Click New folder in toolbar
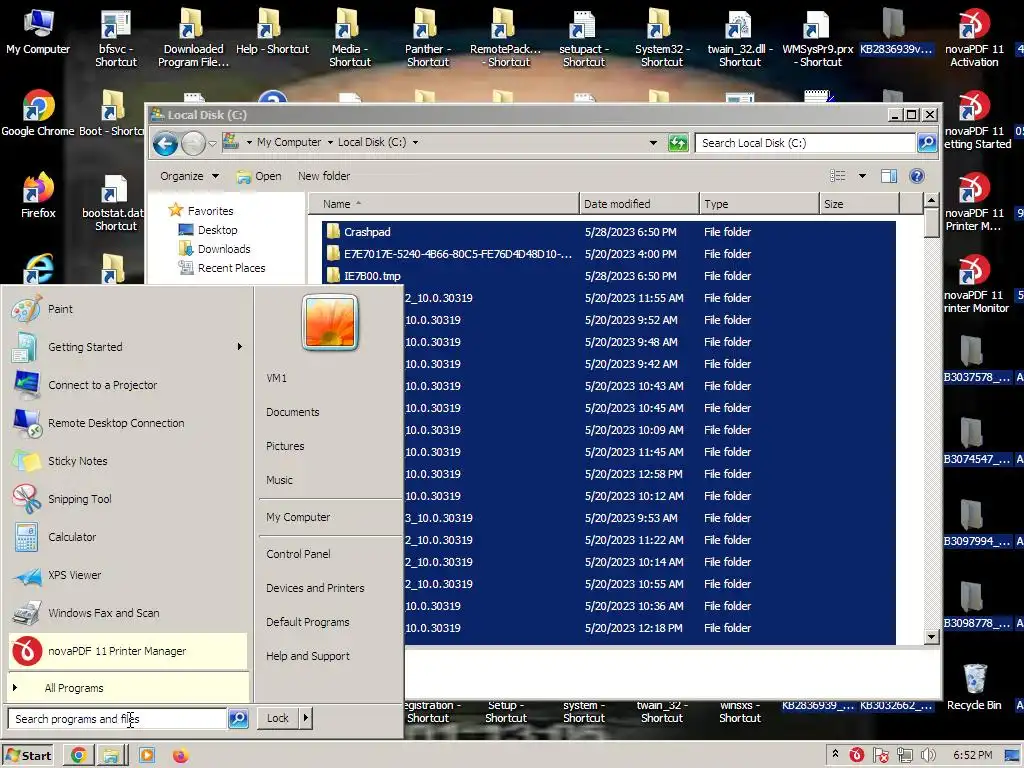This screenshot has height=768, width=1024. [324, 176]
